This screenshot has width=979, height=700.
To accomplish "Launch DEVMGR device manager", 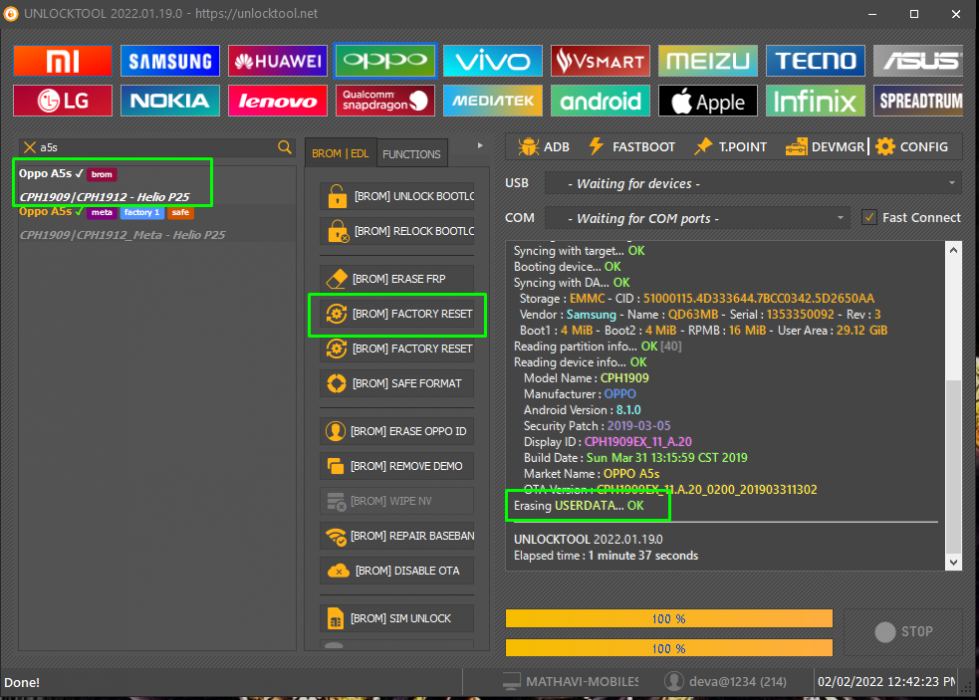I will (825, 147).
